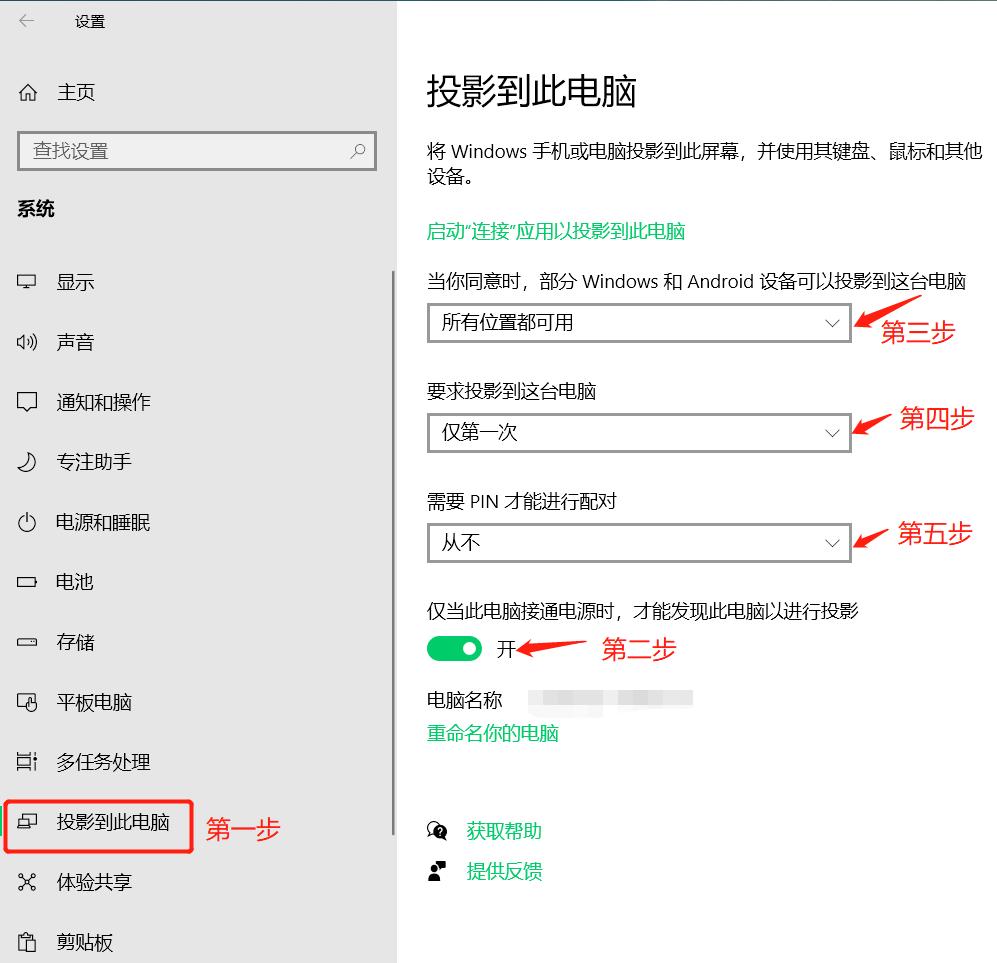Navigate back with the arrow button
997x963 pixels.
26,21
